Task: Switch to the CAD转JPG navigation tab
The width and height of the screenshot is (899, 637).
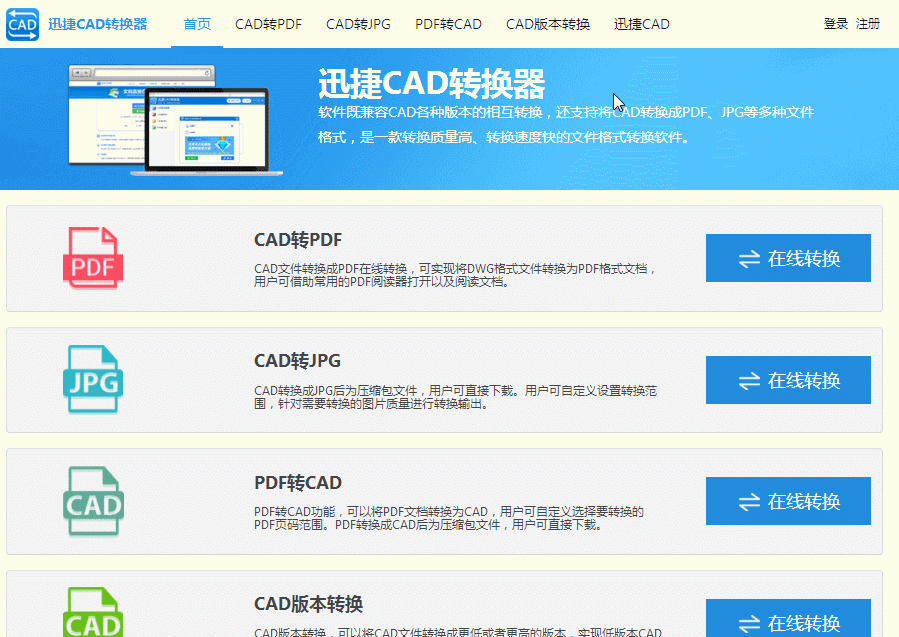Action: tap(358, 24)
